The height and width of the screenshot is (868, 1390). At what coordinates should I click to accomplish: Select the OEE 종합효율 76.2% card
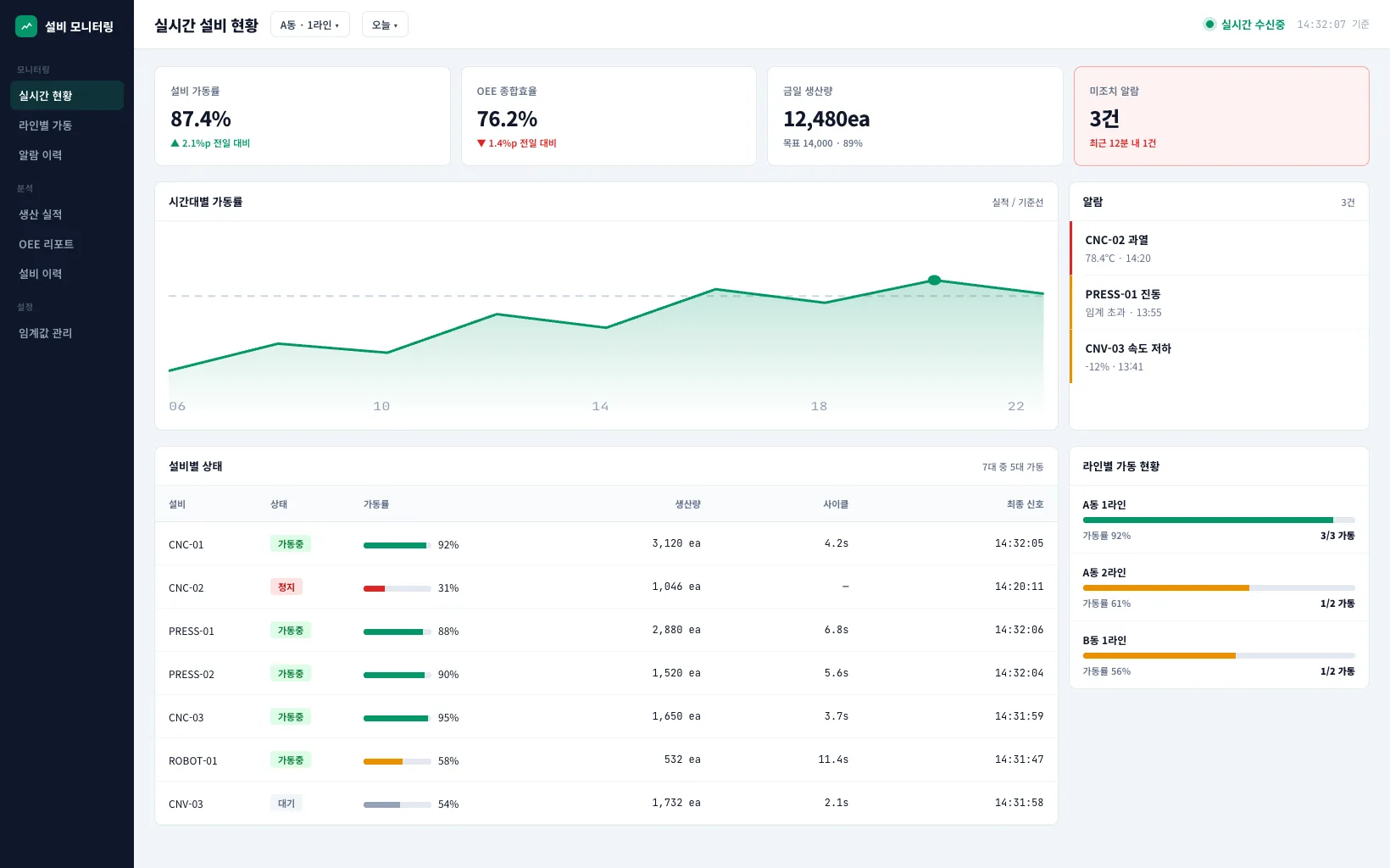609,116
